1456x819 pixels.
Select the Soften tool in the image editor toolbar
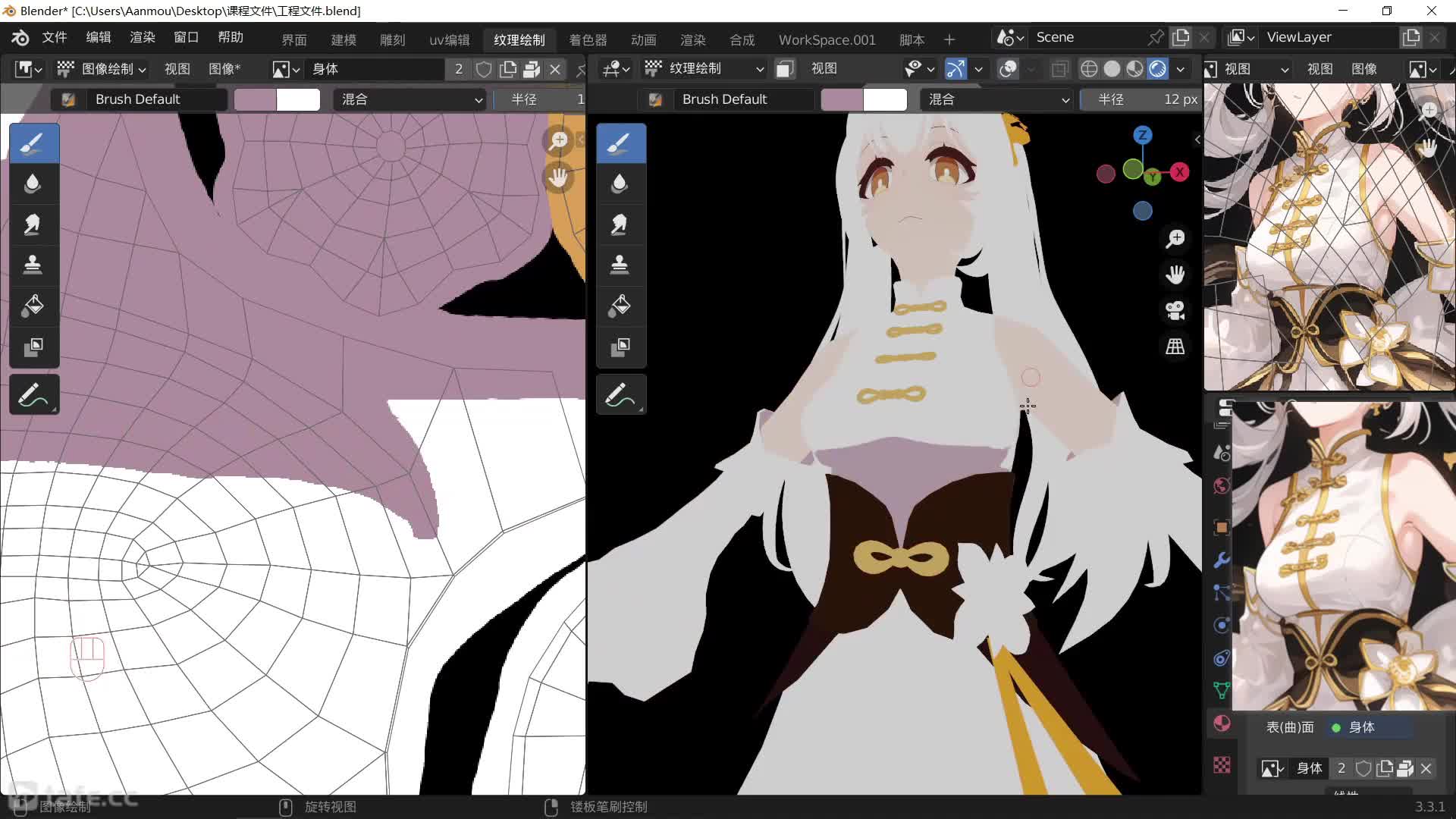coord(34,184)
